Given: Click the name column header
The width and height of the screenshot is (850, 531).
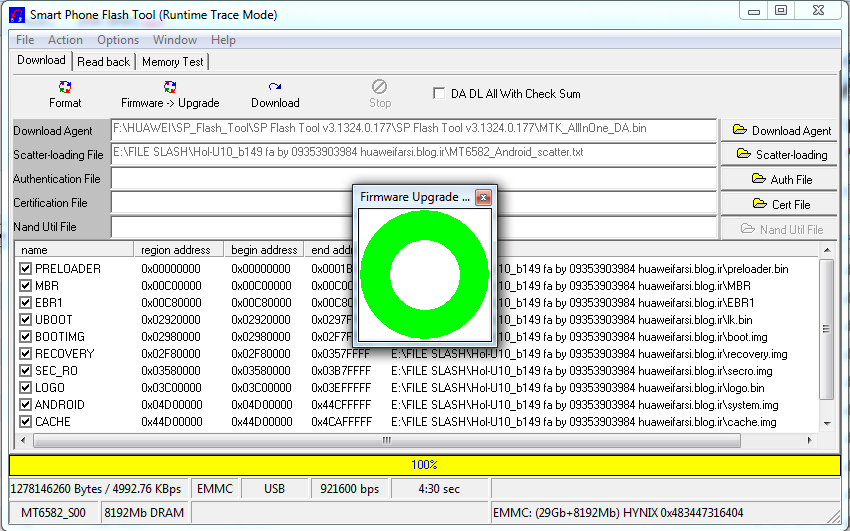Looking at the screenshot, I should (74, 250).
